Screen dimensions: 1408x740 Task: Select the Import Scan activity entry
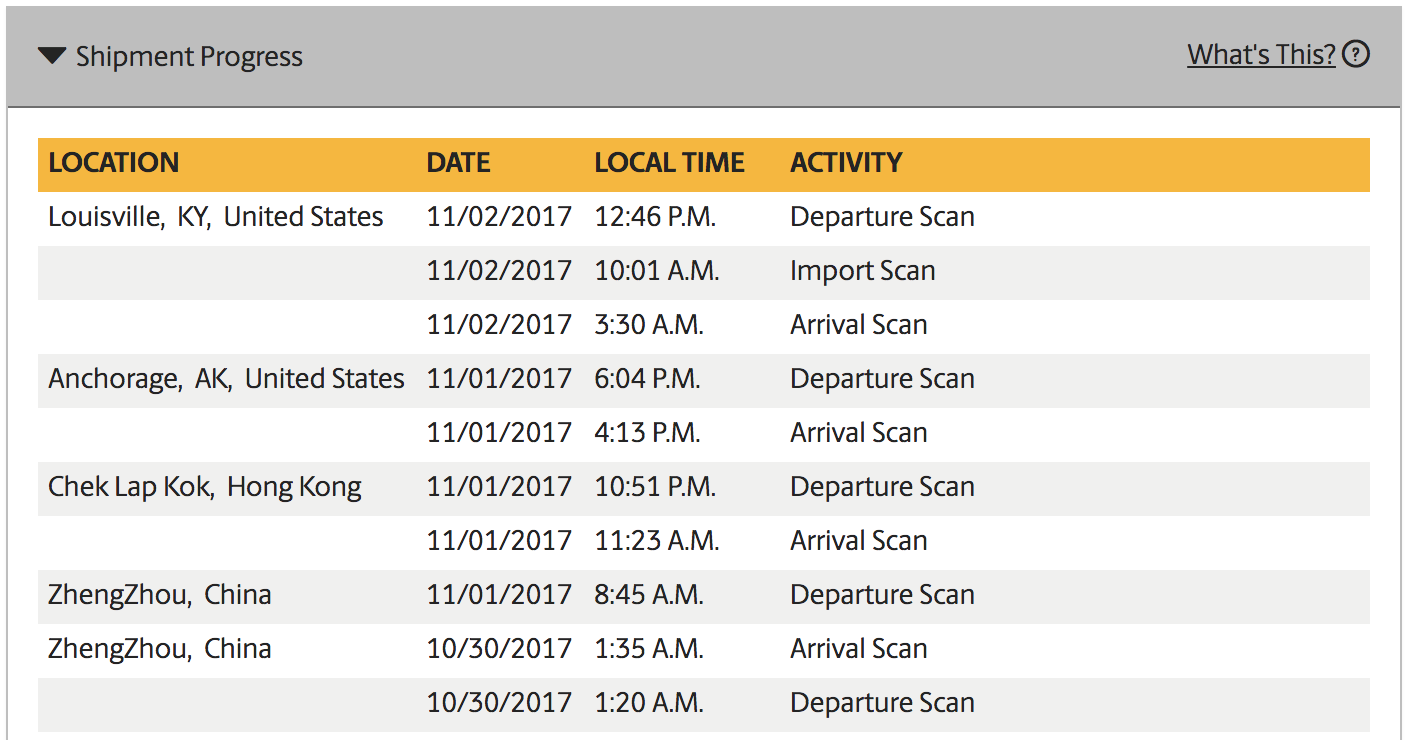tap(863, 271)
